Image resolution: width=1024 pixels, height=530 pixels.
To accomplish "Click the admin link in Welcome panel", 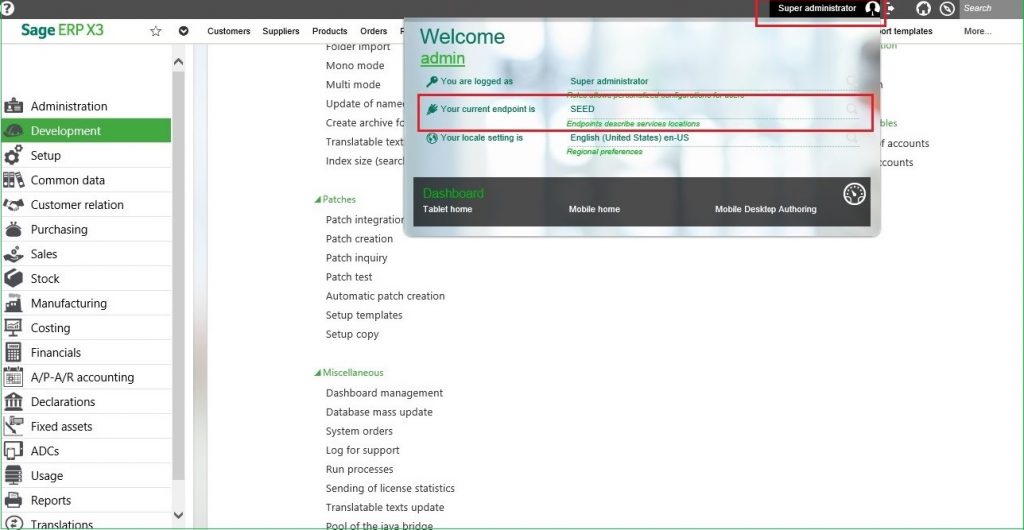I will [443, 58].
